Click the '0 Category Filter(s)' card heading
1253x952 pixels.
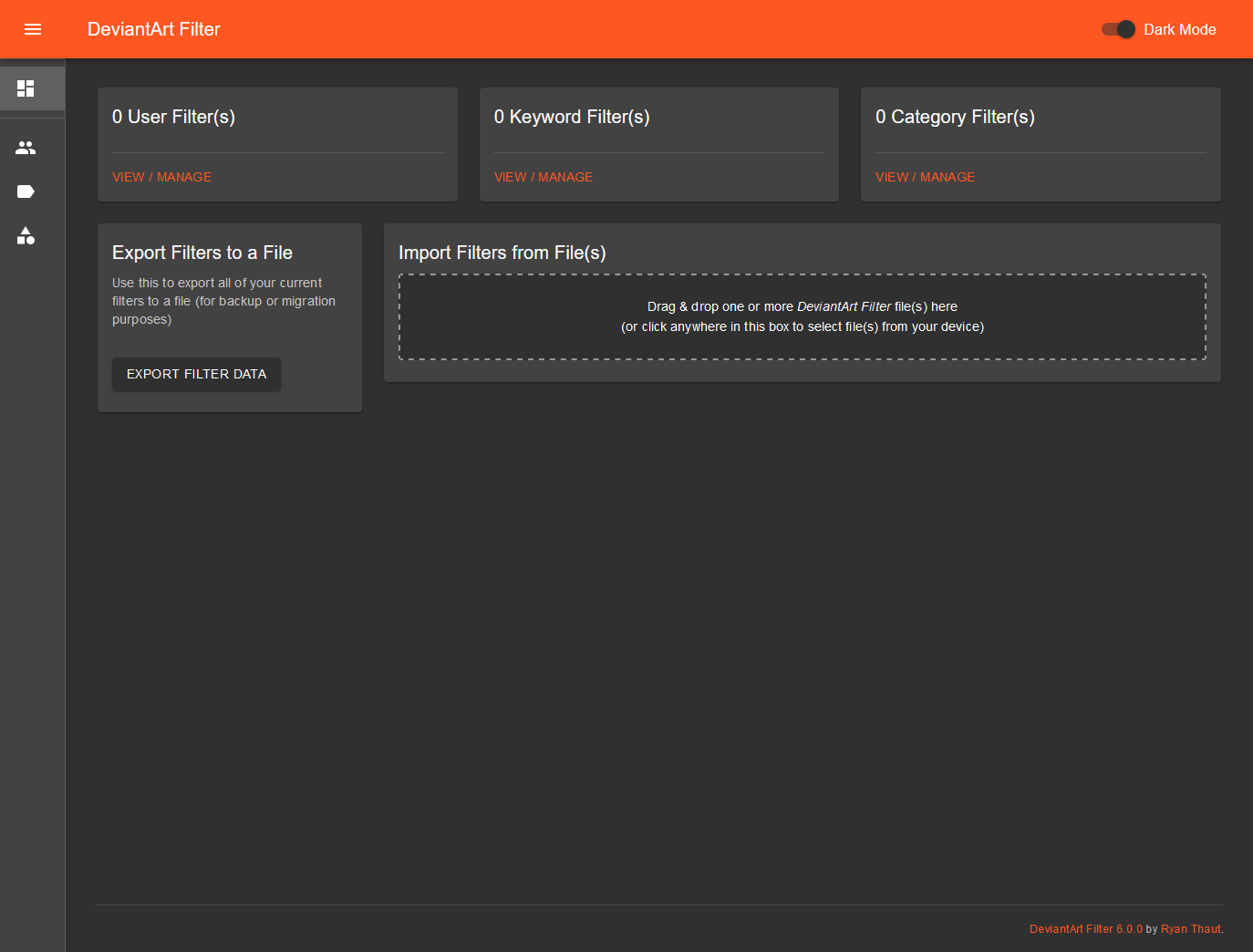pos(955,117)
